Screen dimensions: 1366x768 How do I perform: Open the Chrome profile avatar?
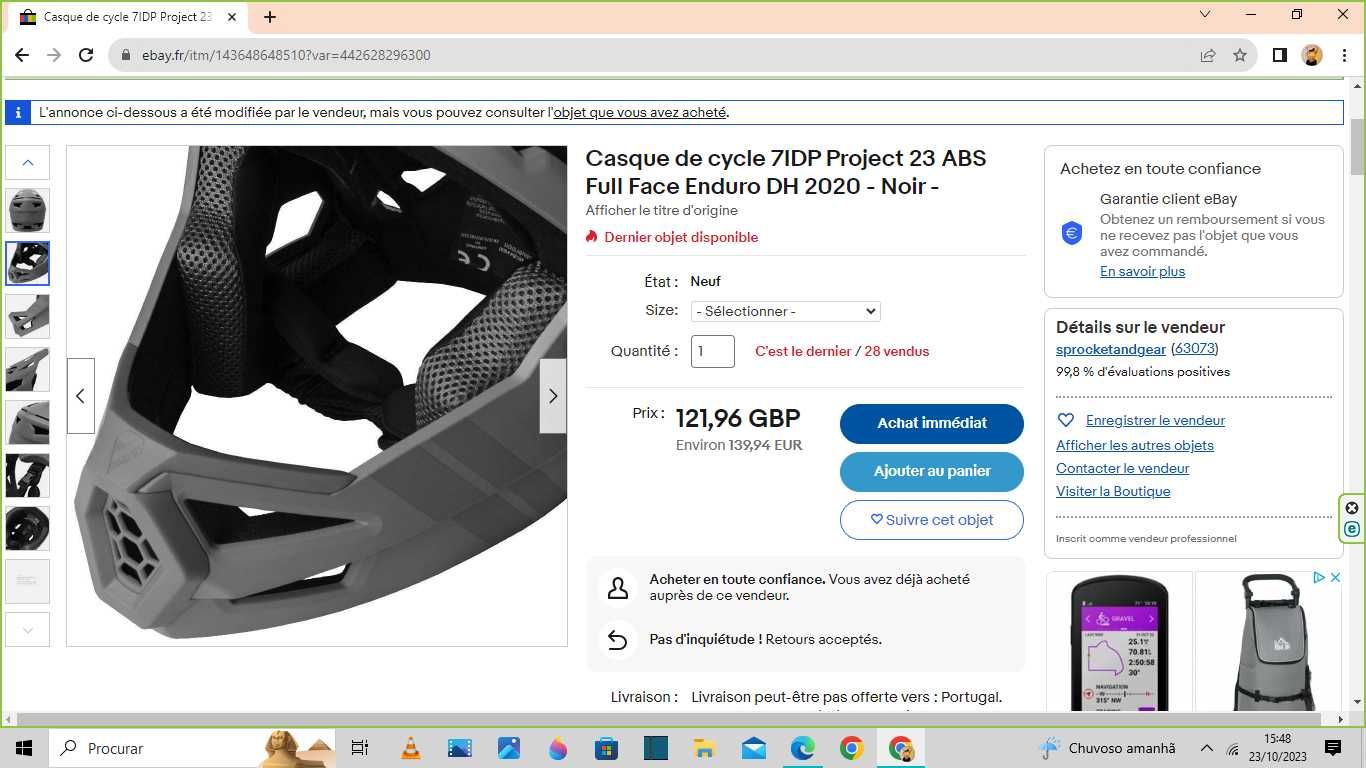[x=1312, y=55]
